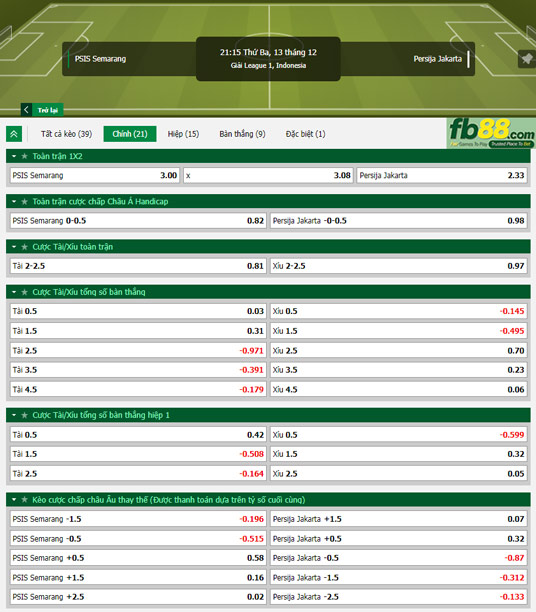Switch to the Hiệp (15) tab
This screenshot has width=536, height=612.
(x=183, y=134)
